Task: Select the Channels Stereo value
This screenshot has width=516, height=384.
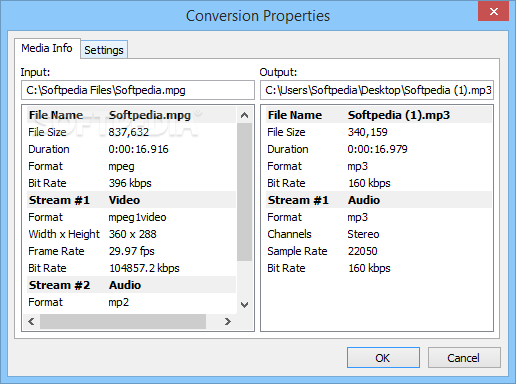Action: 363,234
